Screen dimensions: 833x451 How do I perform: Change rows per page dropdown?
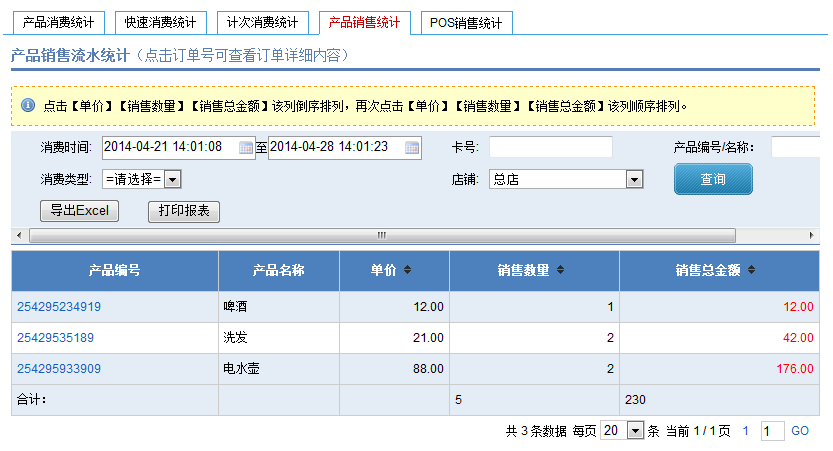(635, 431)
